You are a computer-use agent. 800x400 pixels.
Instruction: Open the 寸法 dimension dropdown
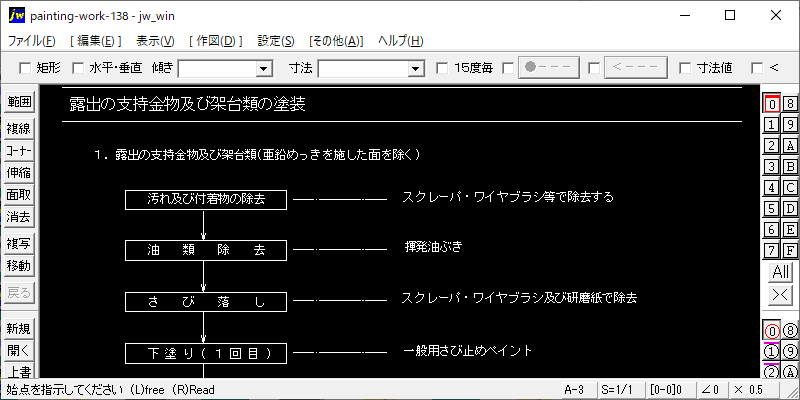pyautogui.click(x=416, y=68)
